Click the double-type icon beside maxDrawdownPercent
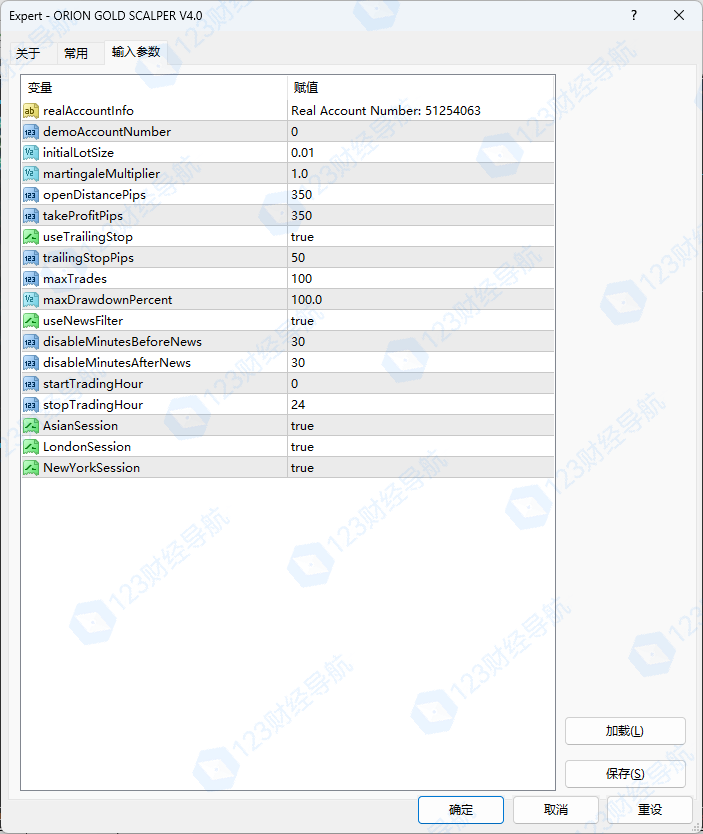 [31, 300]
